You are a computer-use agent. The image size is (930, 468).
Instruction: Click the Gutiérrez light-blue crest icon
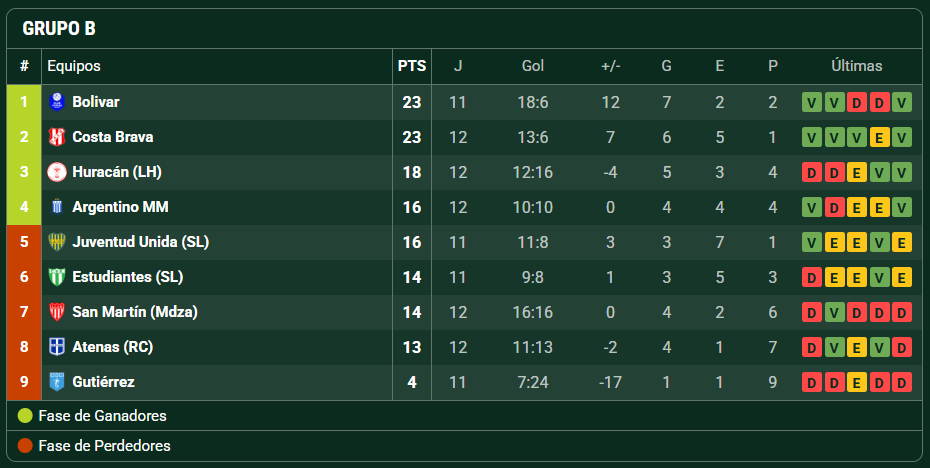57,382
